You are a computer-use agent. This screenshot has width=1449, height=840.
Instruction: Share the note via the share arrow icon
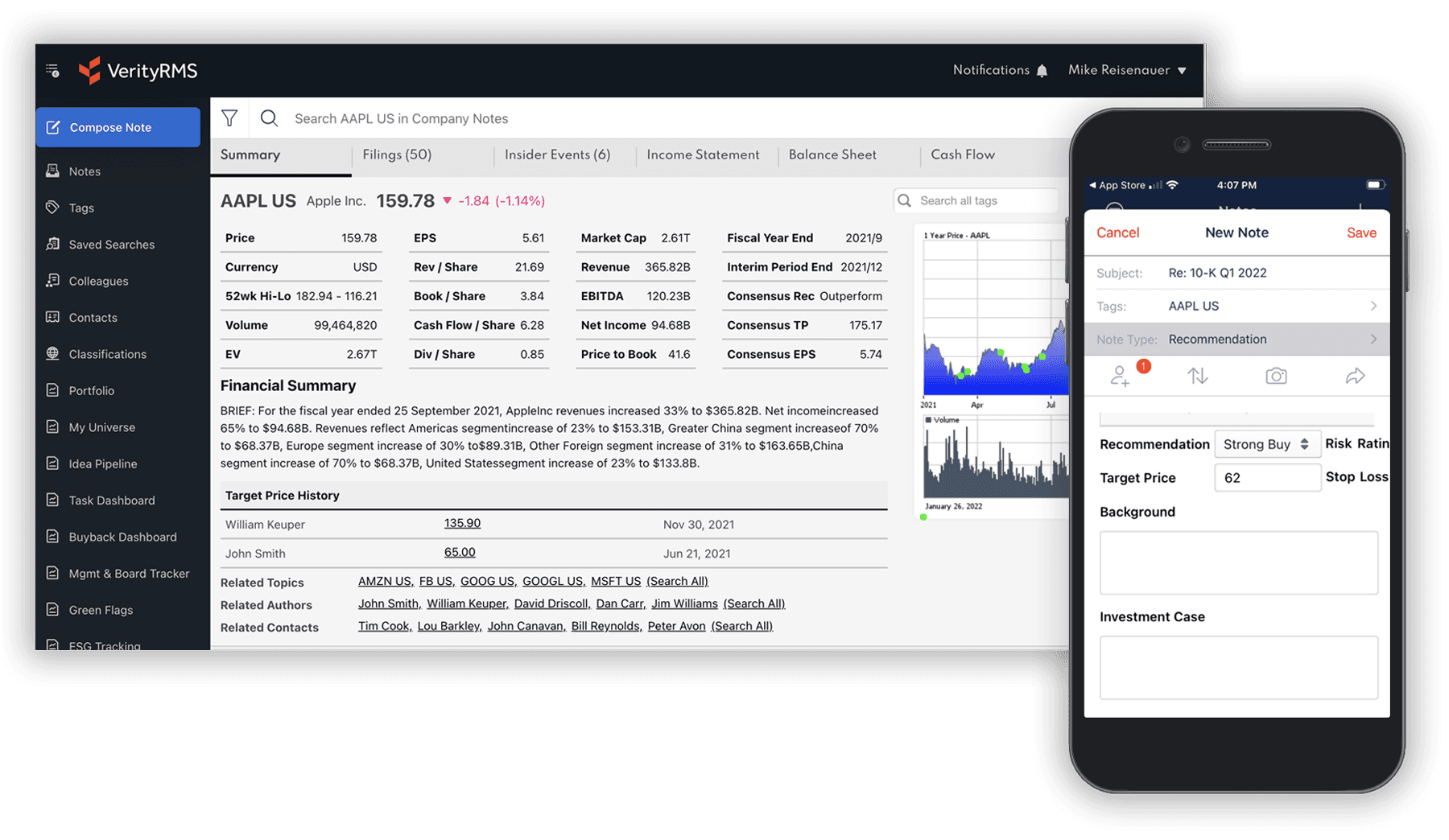(1355, 375)
